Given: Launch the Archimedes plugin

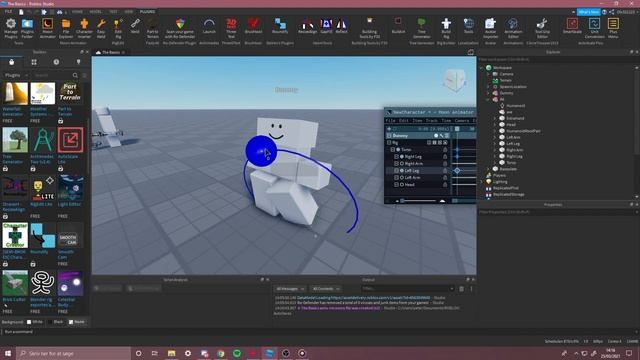Looking at the screenshot, I should [x=209, y=26].
